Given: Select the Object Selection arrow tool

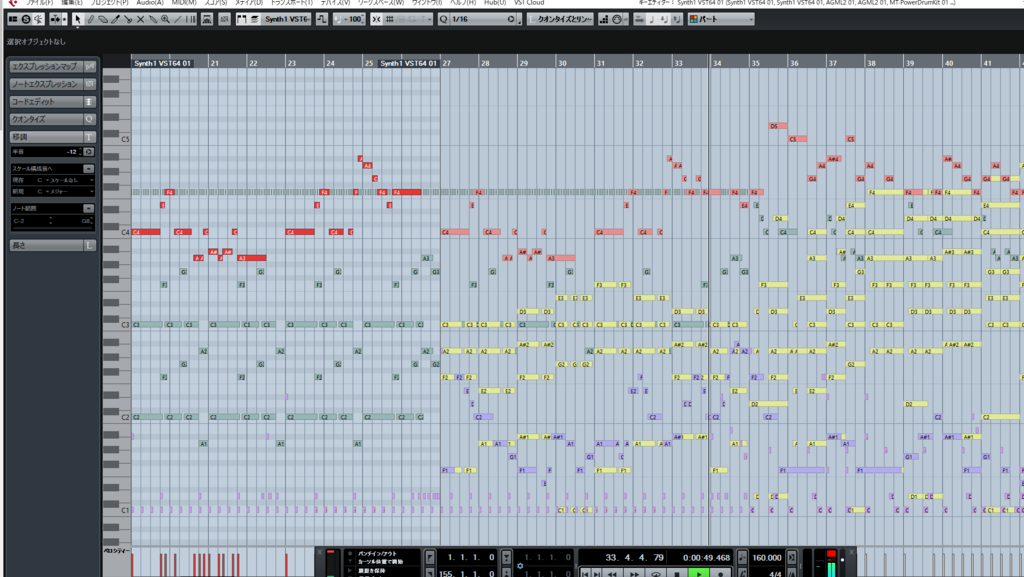Looking at the screenshot, I should pyautogui.click(x=78, y=20).
